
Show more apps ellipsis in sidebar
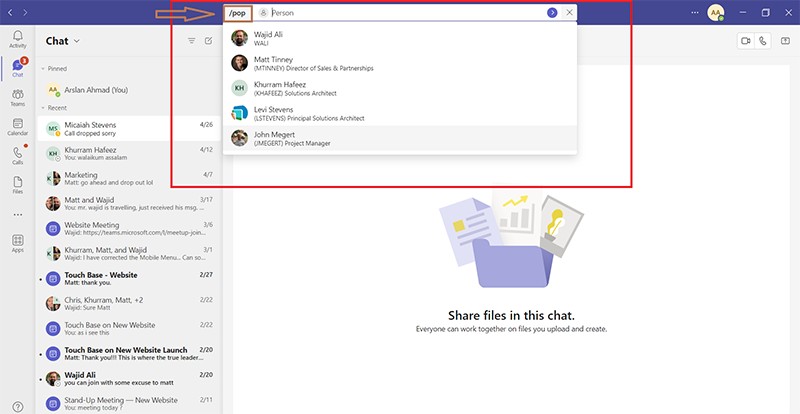click(x=18, y=215)
